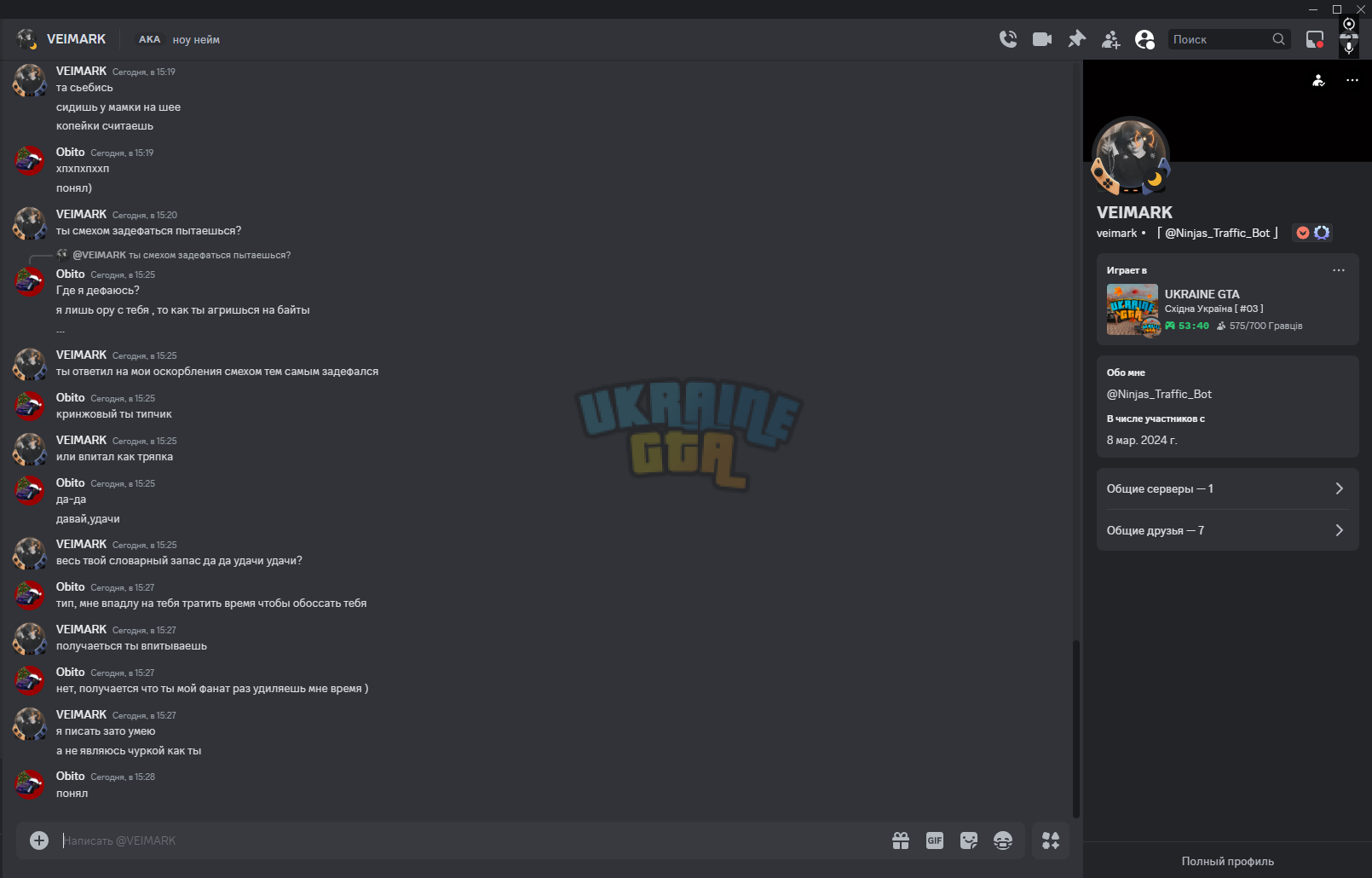Click the [ @Ninjas_Traffic_Bot ] pronouns text

click(1217, 233)
